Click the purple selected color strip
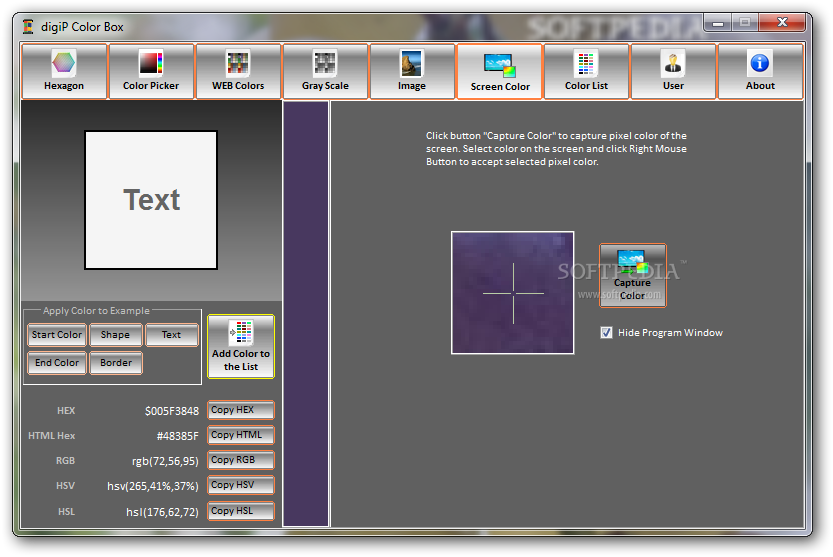 coord(305,314)
